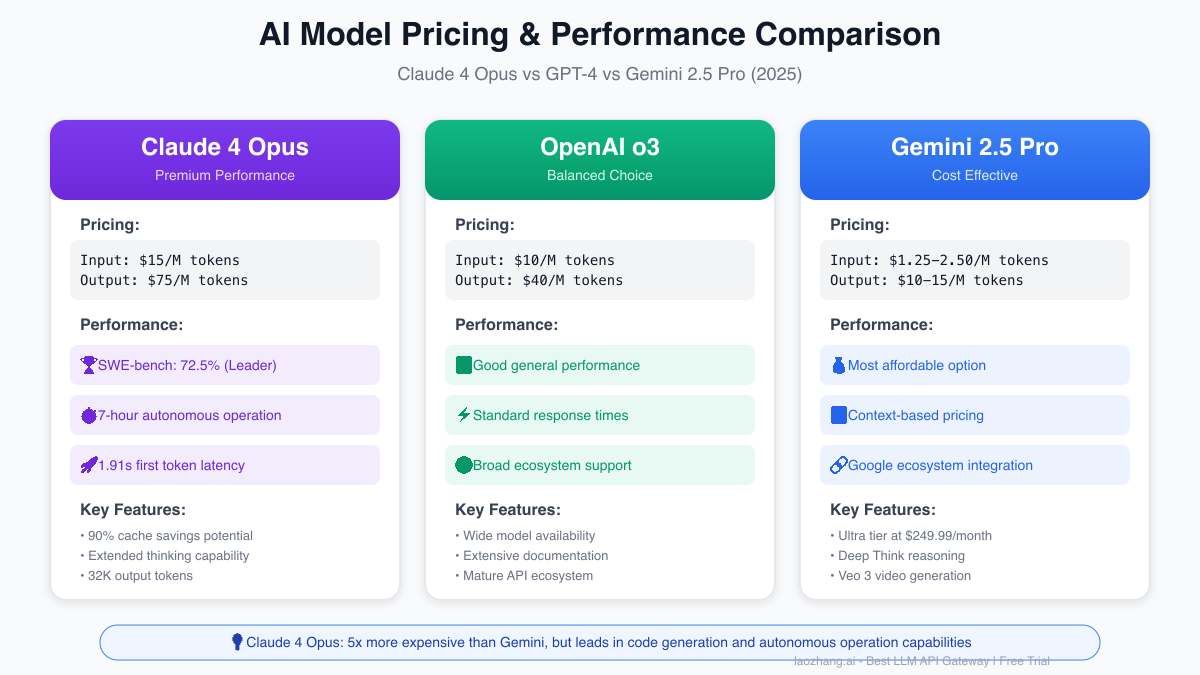Click the lightbulb icon in the bottom summary banner
The height and width of the screenshot is (675, 1200).
click(x=237, y=642)
